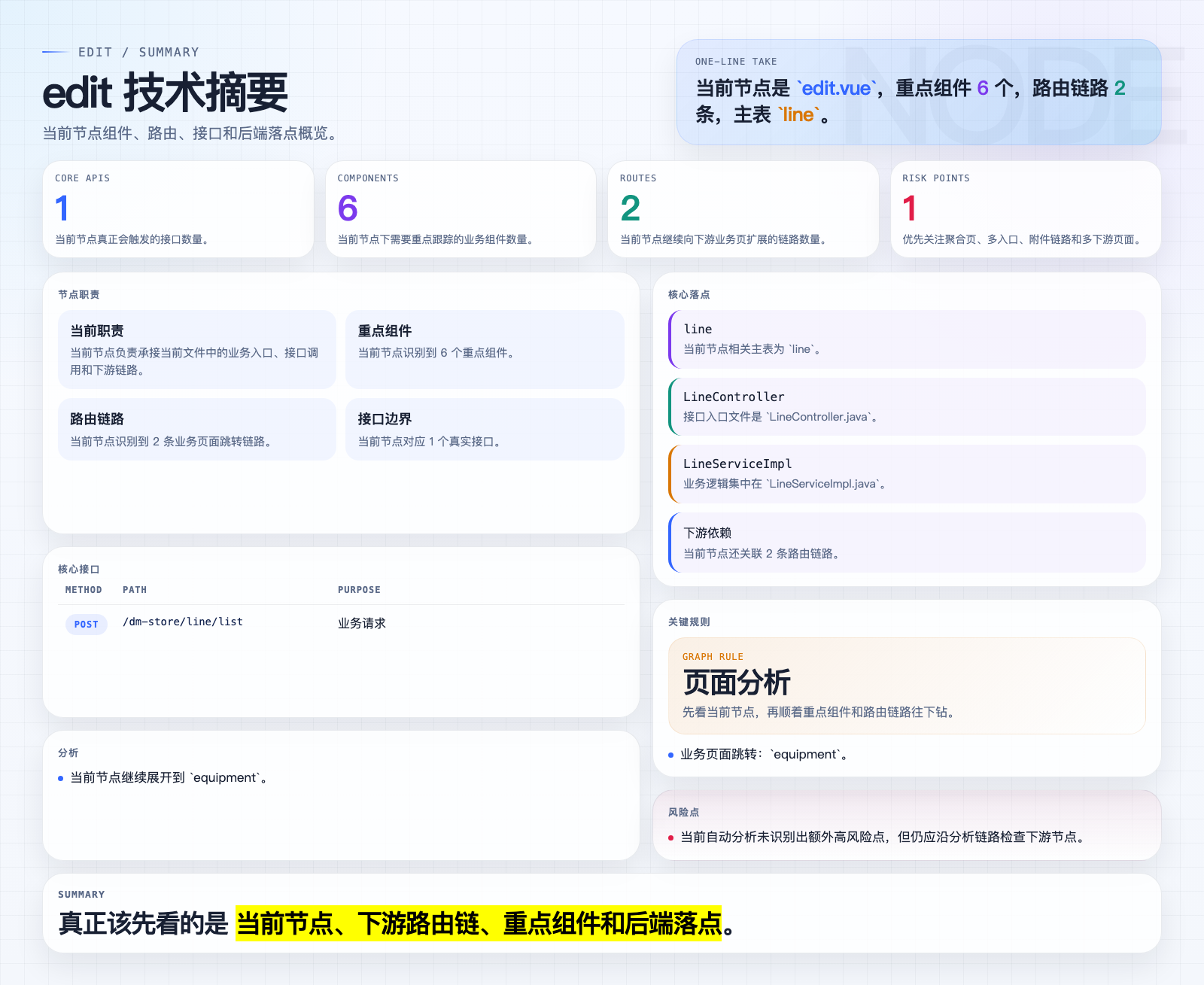This screenshot has height=985, width=1204.
Task: Click text '当前节点下需要重点跟踪的业务组件数量。'
Action: [x=436, y=239]
